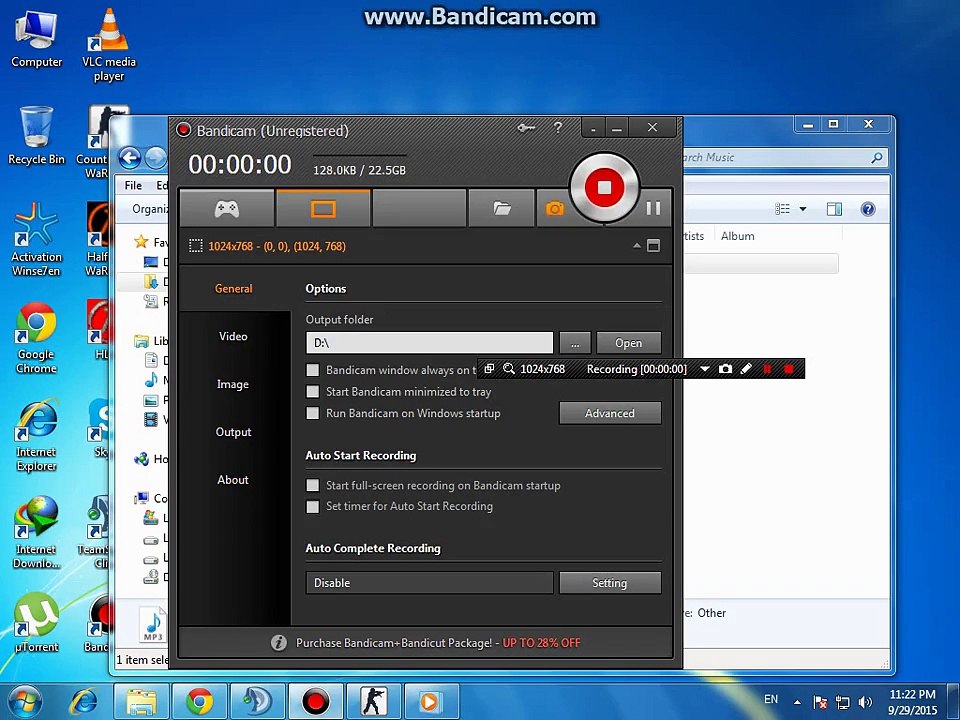Open Internet Download Manager desktop icon
Image resolution: width=960 pixels, height=720 pixels.
(x=36, y=533)
